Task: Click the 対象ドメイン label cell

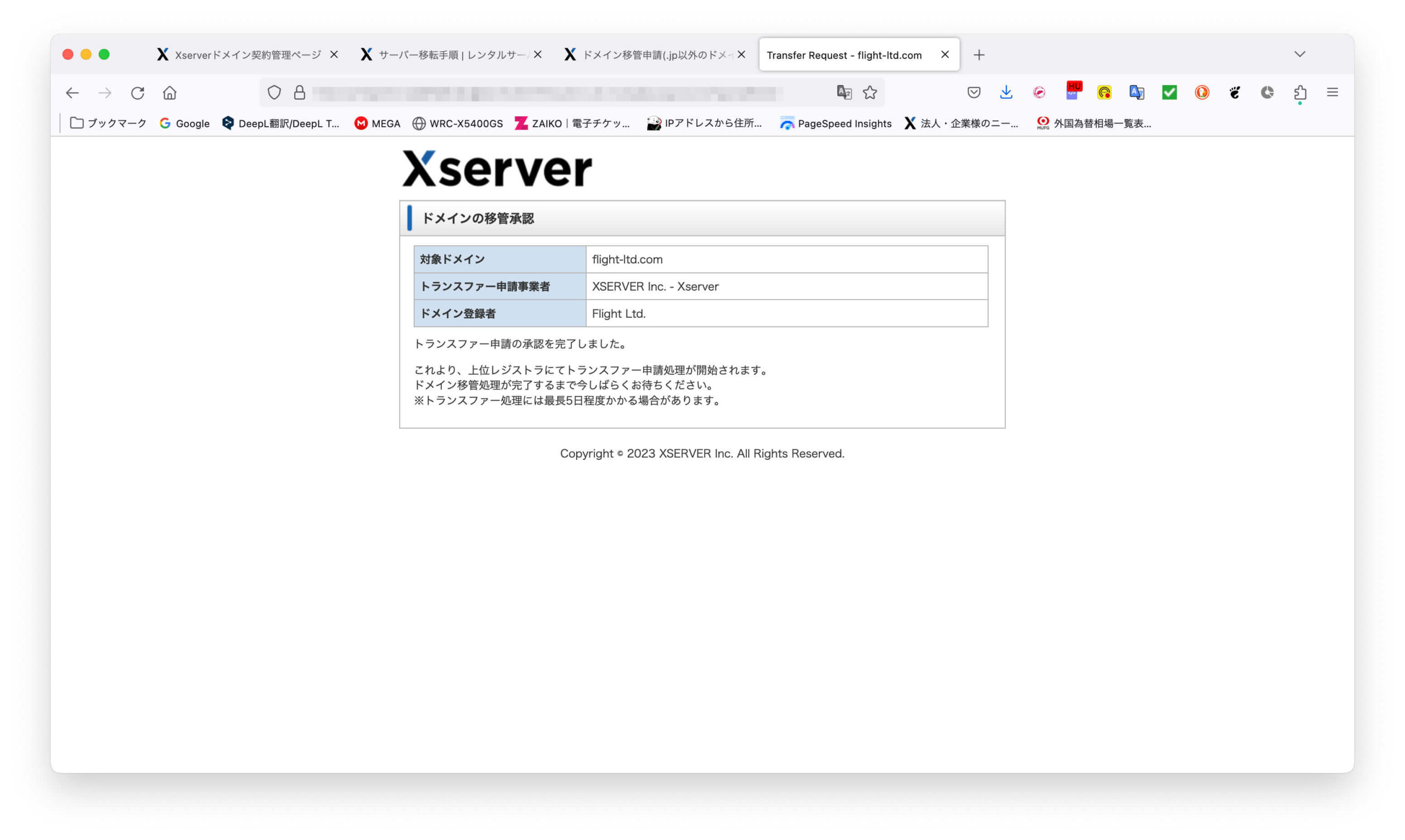Action: [500, 260]
